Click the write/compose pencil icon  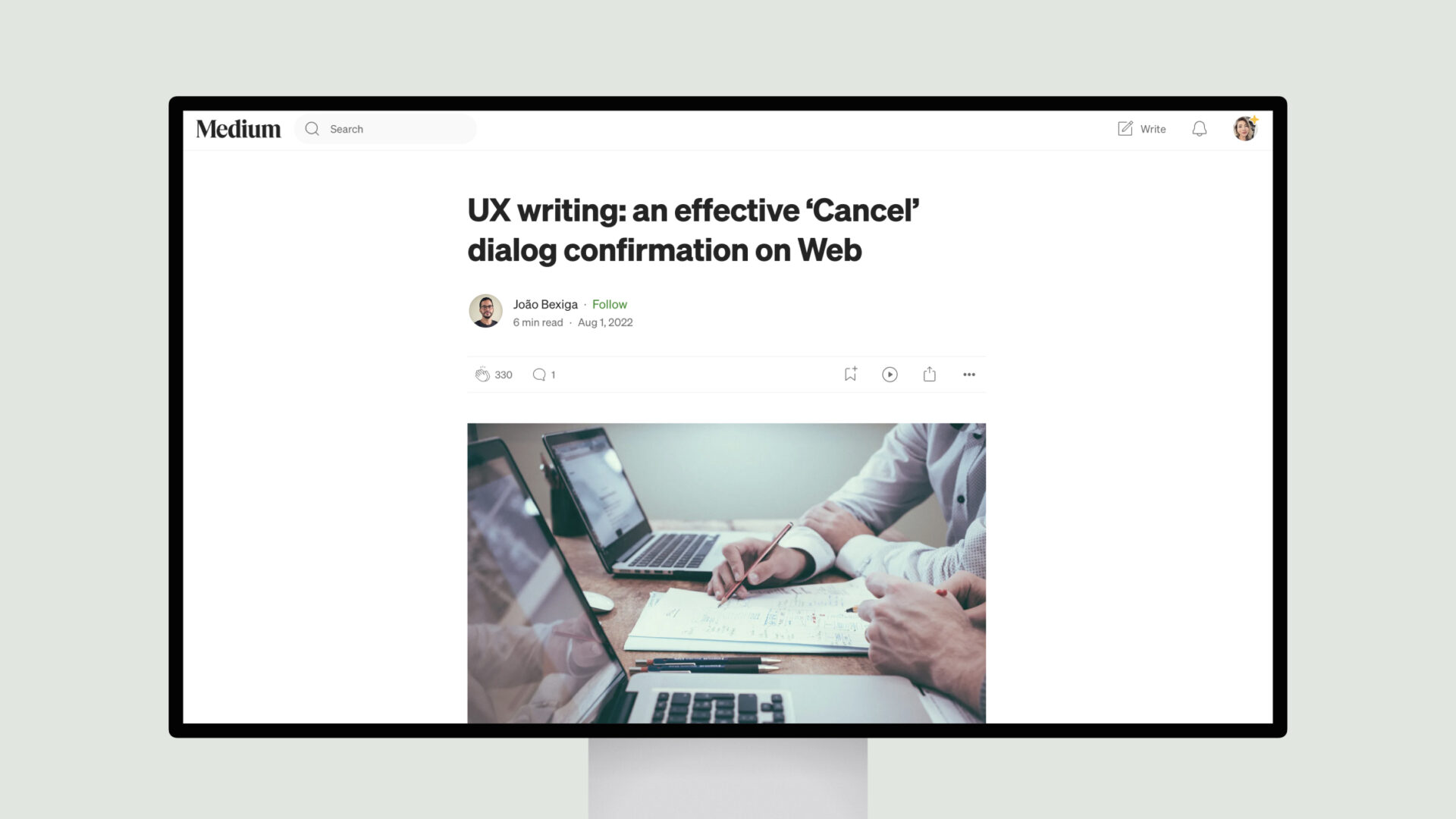tap(1125, 128)
